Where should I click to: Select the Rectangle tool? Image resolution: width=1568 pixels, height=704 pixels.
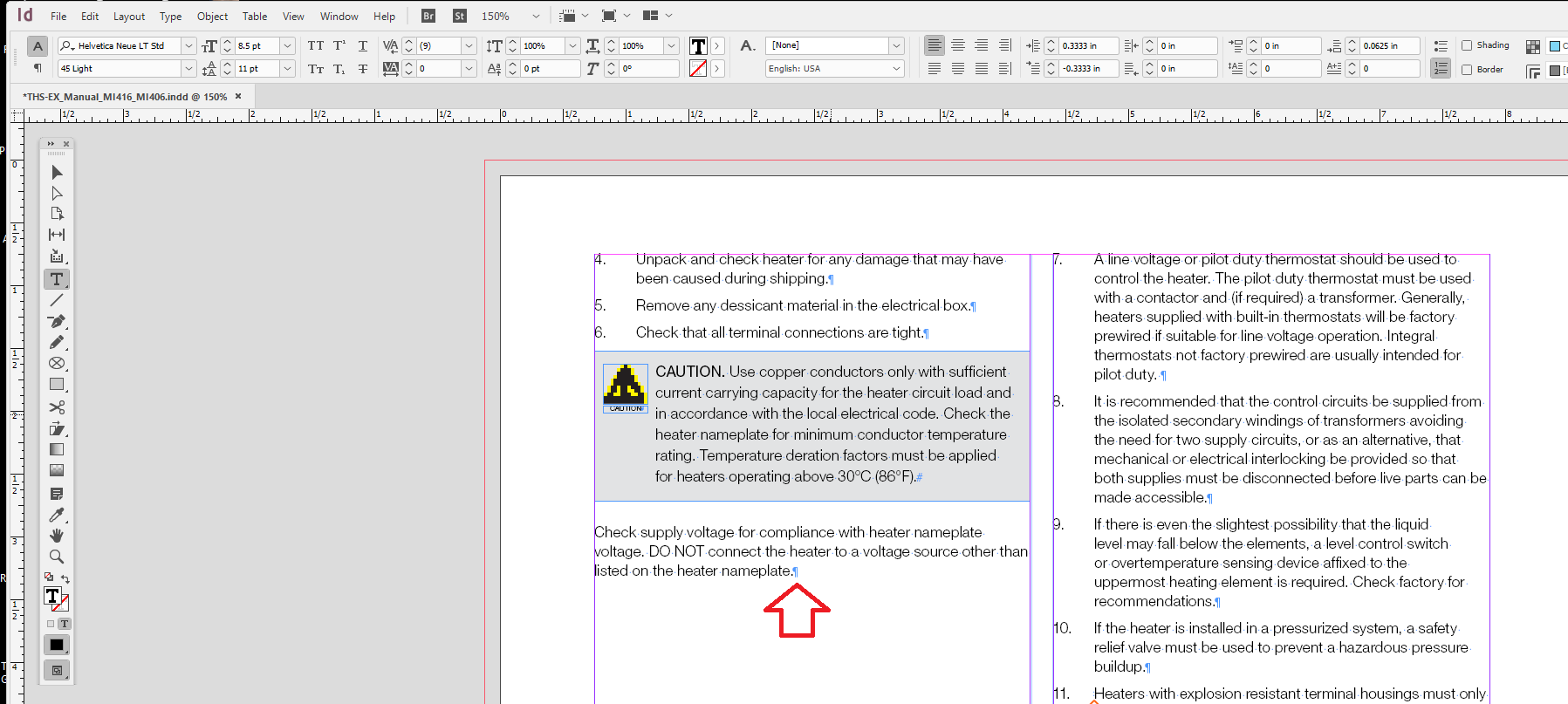click(x=57, y=384)
